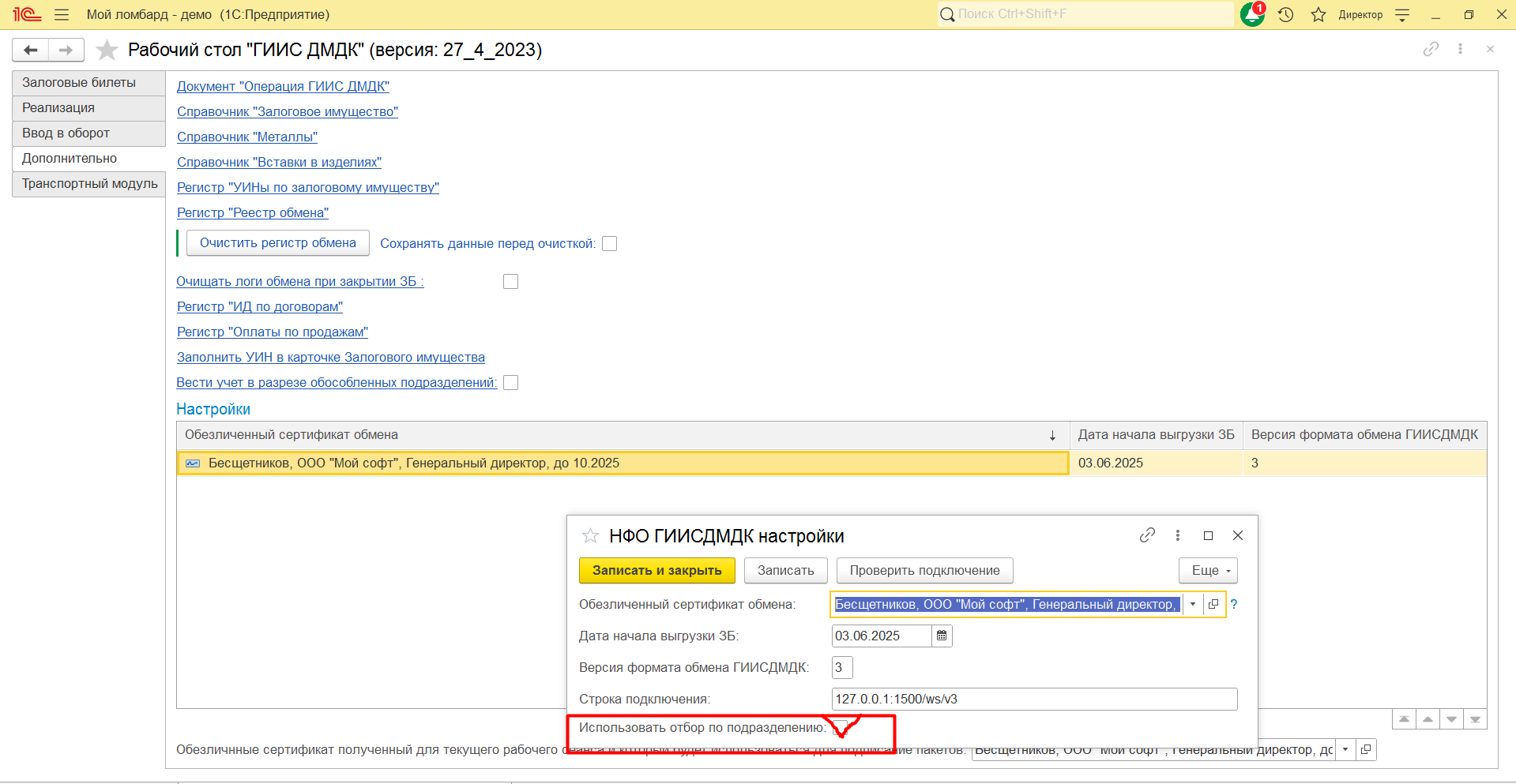Click Версия формата обмена ГИИСДМДК column header
The height and width of the screenshot is (784, 1516).
[1364, 435]
